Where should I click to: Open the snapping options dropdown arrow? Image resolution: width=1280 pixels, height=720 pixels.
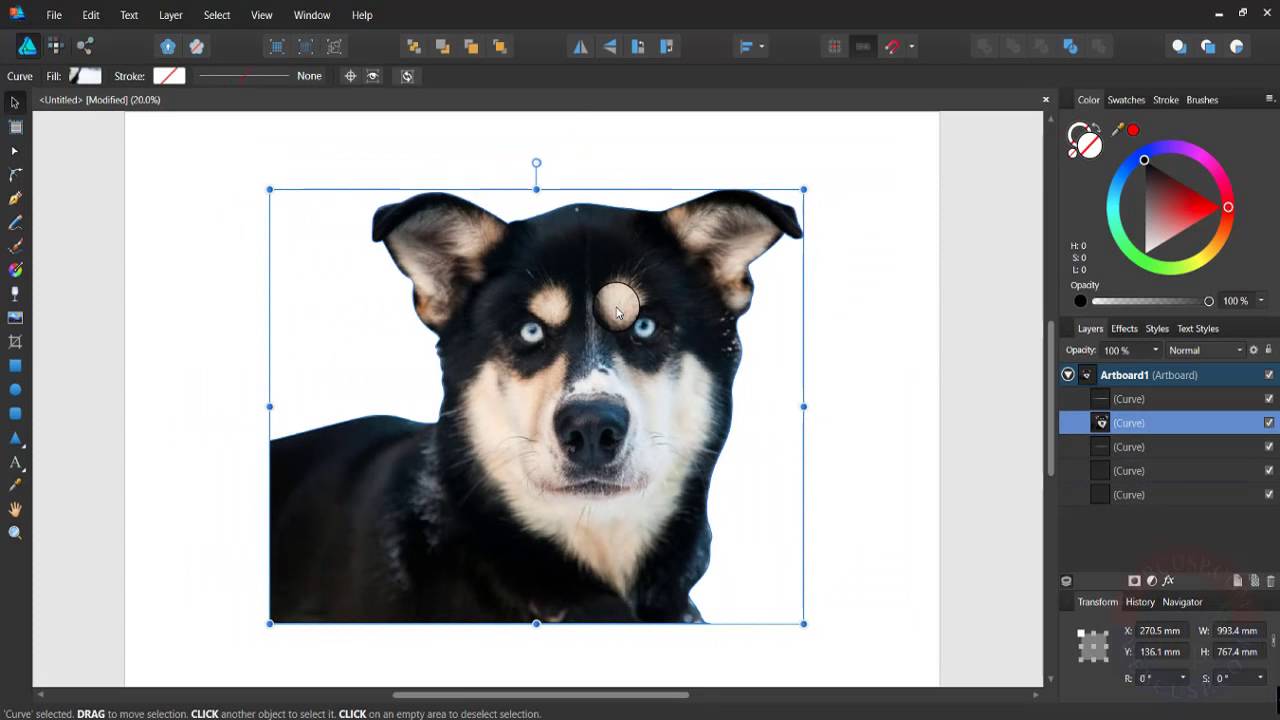pos(911,46)
